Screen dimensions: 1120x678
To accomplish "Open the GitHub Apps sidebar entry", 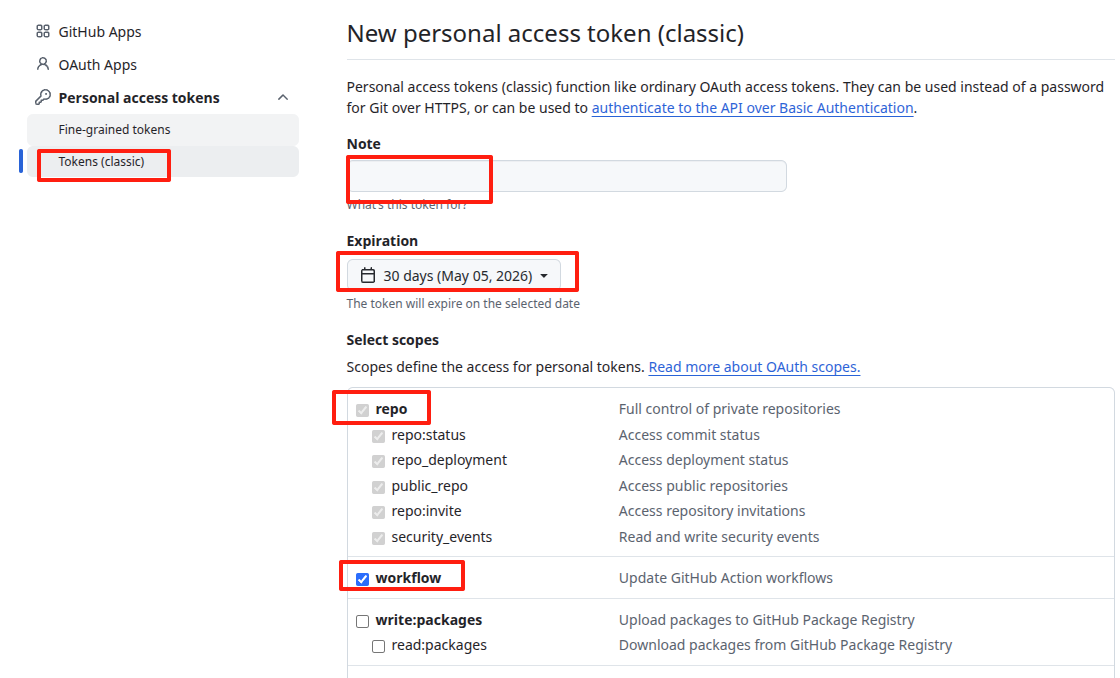I will click(x=100, y=32).
